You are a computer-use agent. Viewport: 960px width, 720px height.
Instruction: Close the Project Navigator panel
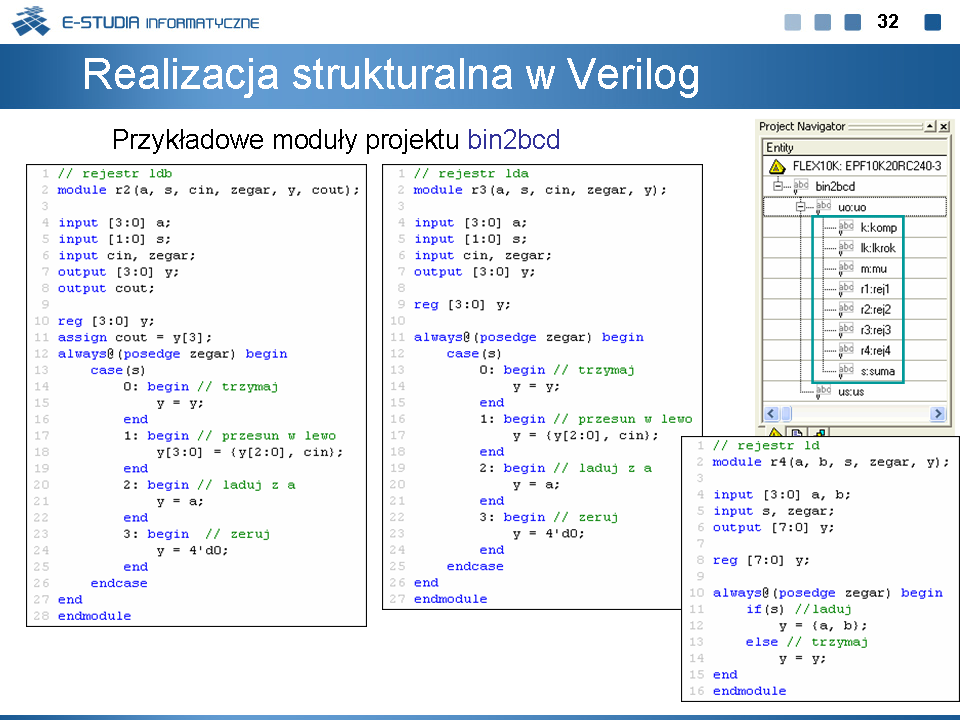pyautogui.click(x=944, y=126)
